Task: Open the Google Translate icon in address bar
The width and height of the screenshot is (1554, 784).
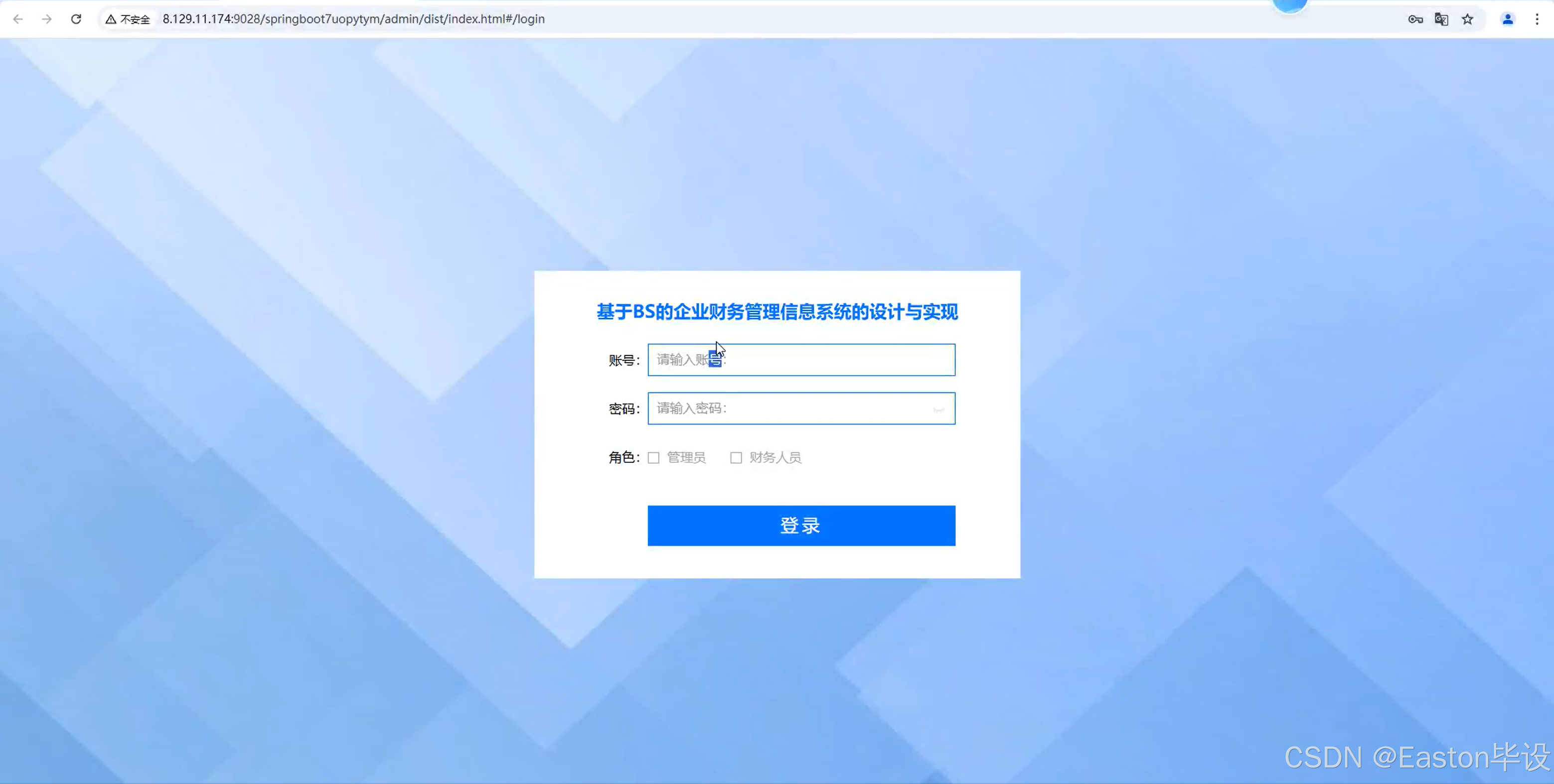Action: [1441, 19]
